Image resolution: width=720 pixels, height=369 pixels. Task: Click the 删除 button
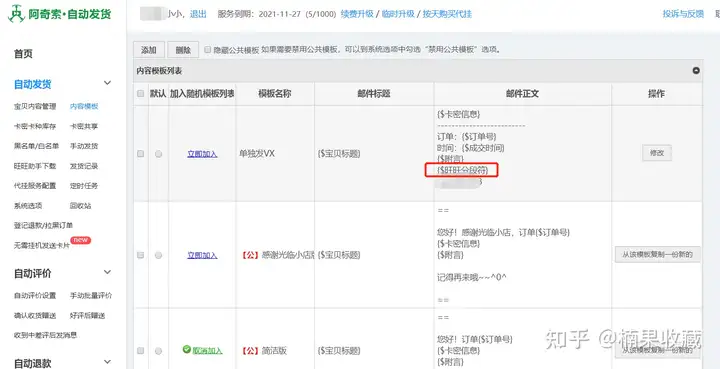(x=183, y=50)
